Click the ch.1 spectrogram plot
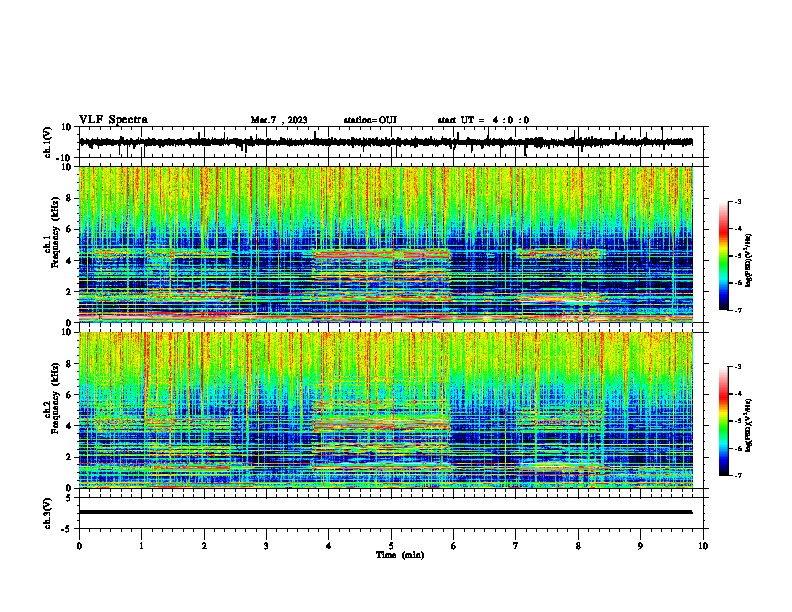Viewport: 792px width, 612px height. pos(386,244)
